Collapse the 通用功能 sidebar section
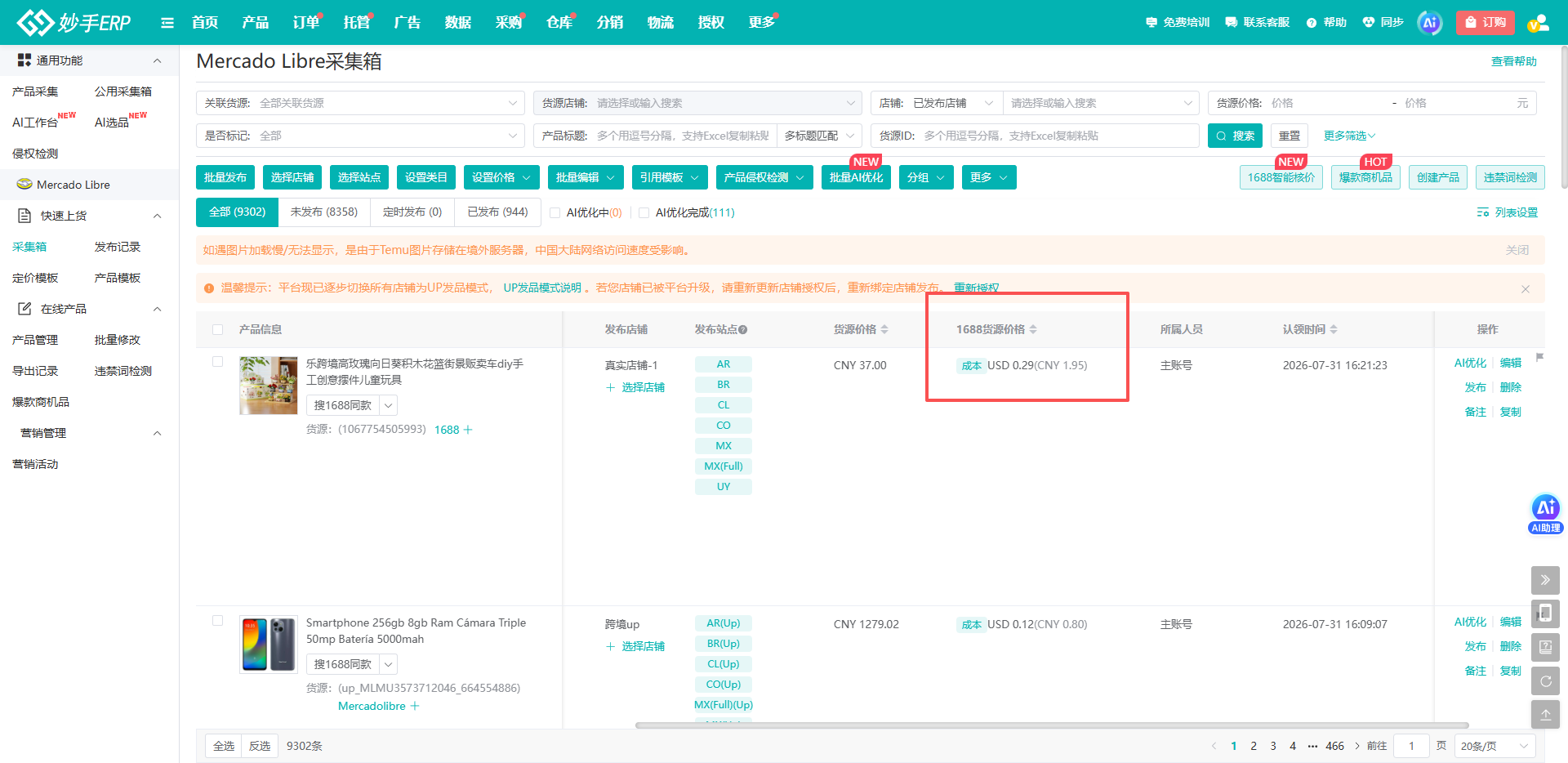The height and width of the screenshot is (763, 1568). (x=158, y=60)
